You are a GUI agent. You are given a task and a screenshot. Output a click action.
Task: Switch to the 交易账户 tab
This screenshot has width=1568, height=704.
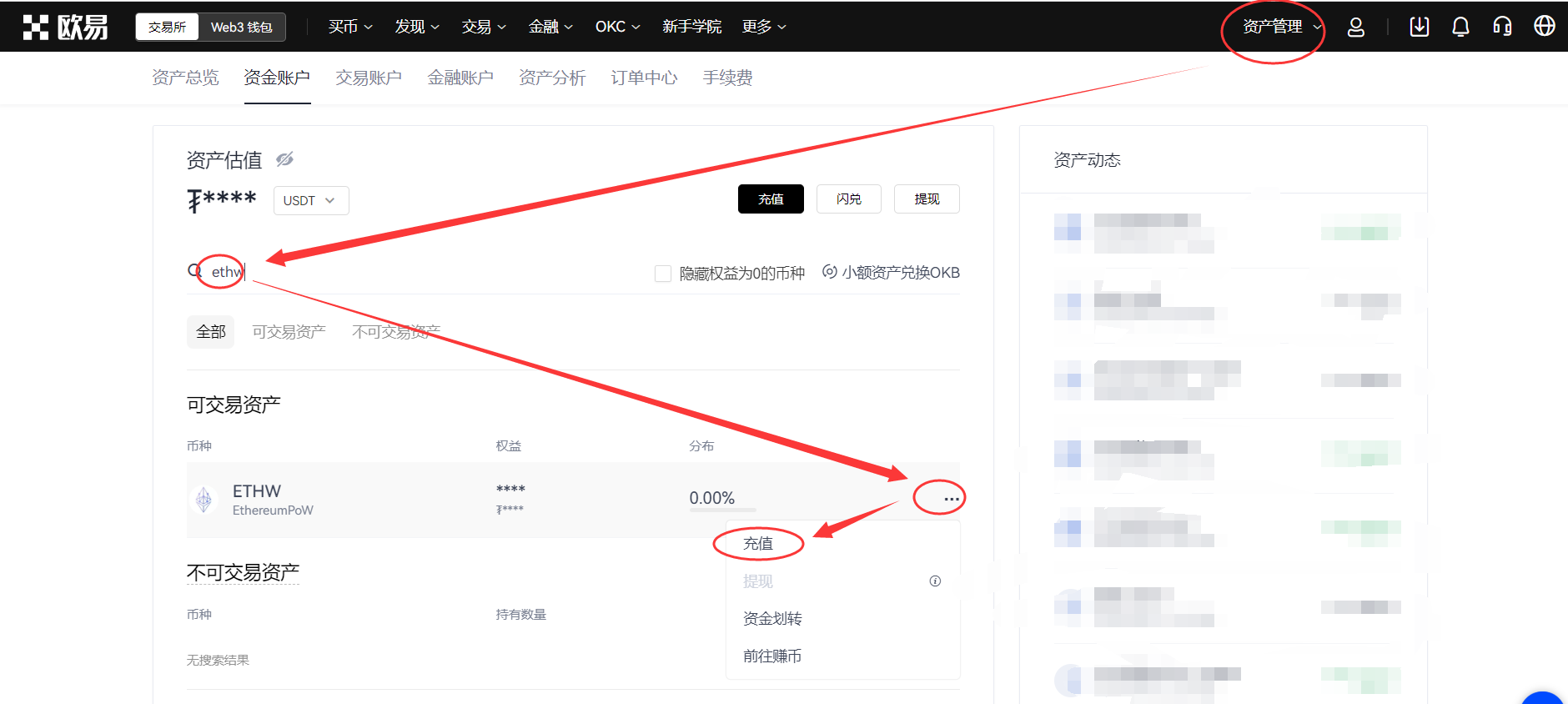click(x=368, y=78)
